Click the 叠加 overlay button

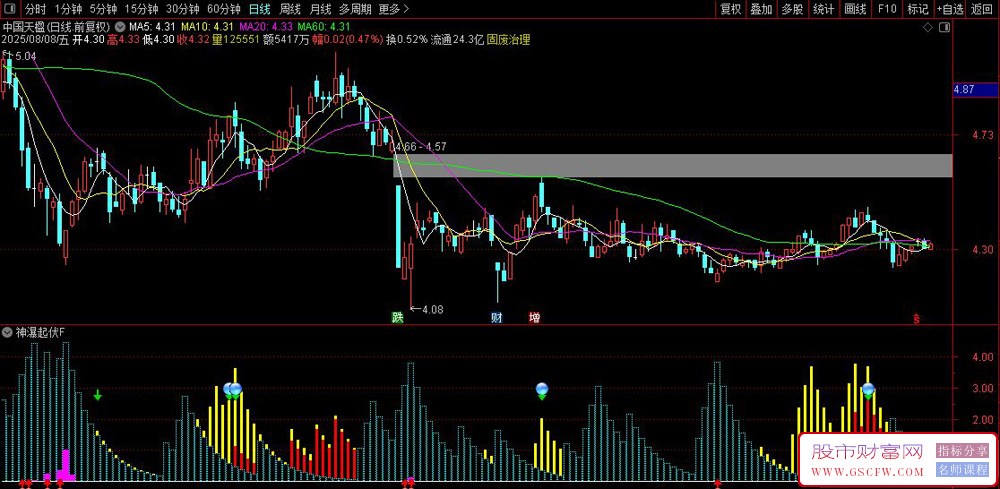click(x=761, y=9)
